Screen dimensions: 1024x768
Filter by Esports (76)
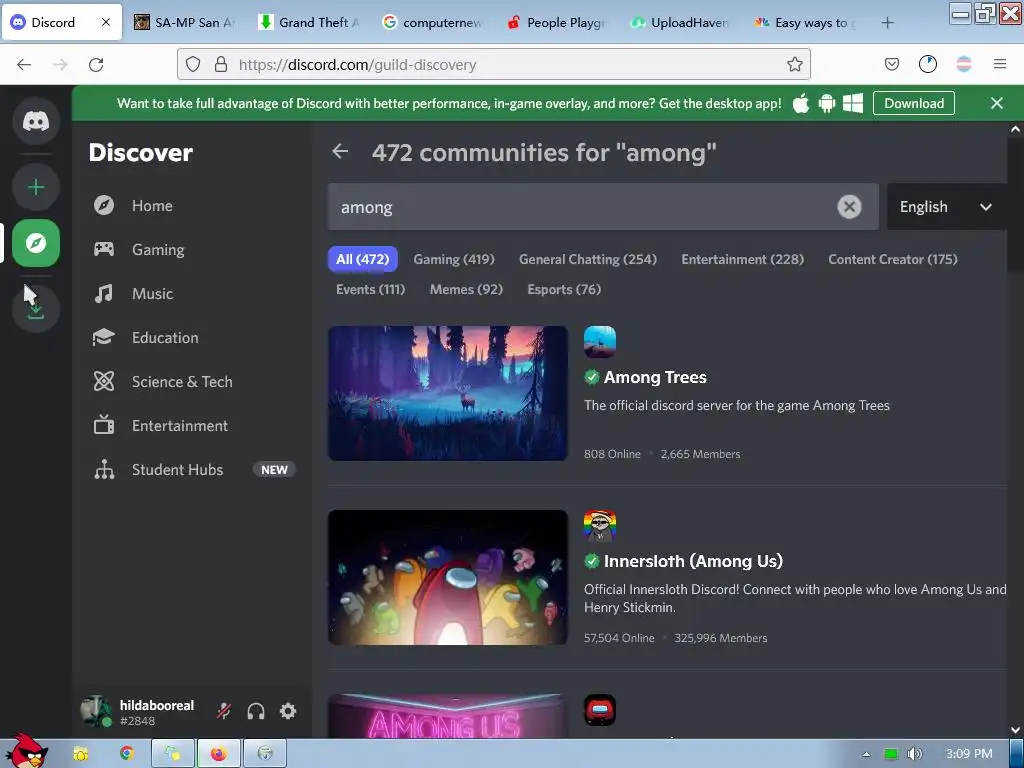pyautogui.click(x=564, y=289)
